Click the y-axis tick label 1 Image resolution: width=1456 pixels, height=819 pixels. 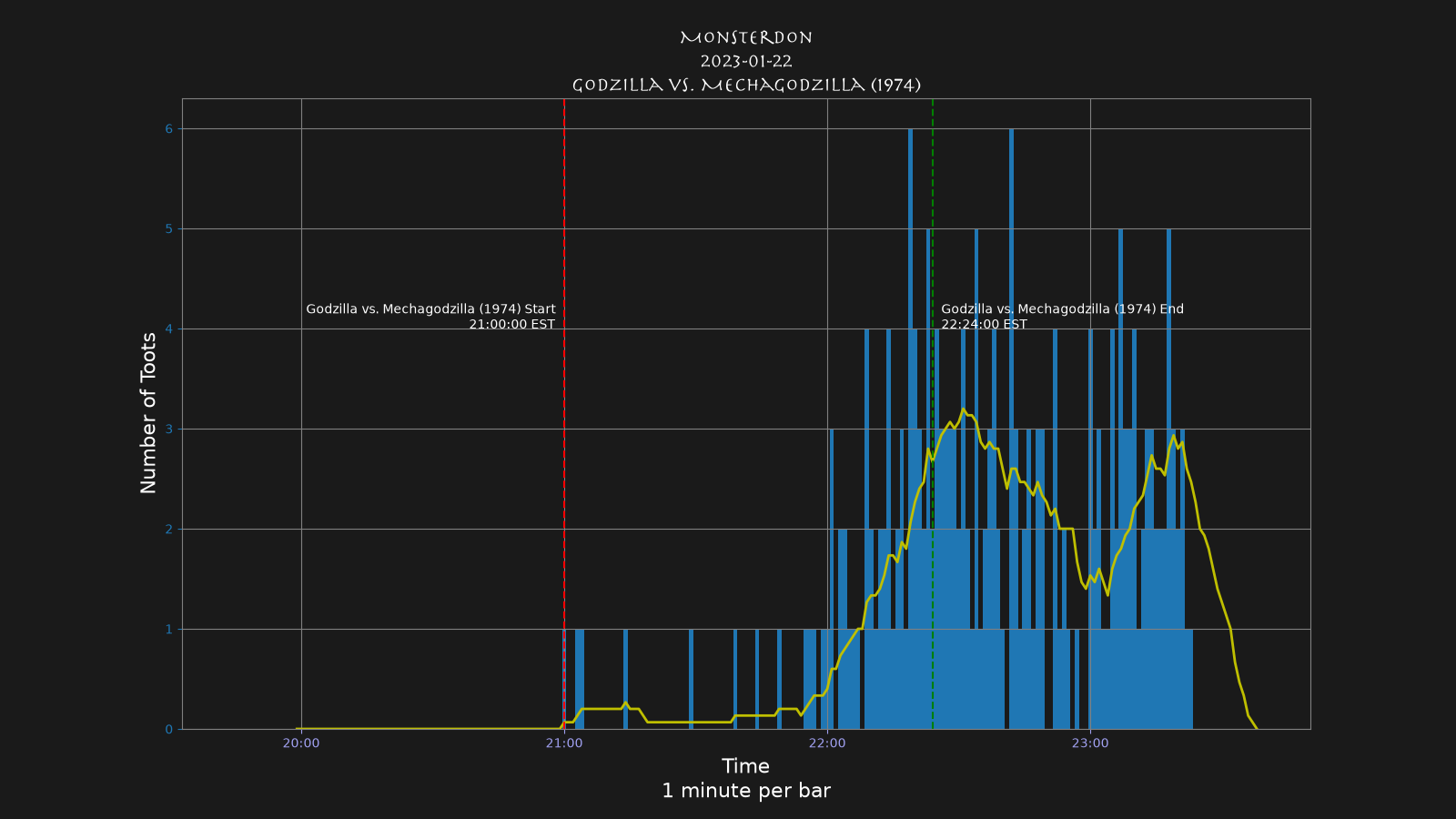(x=168, y=630)
